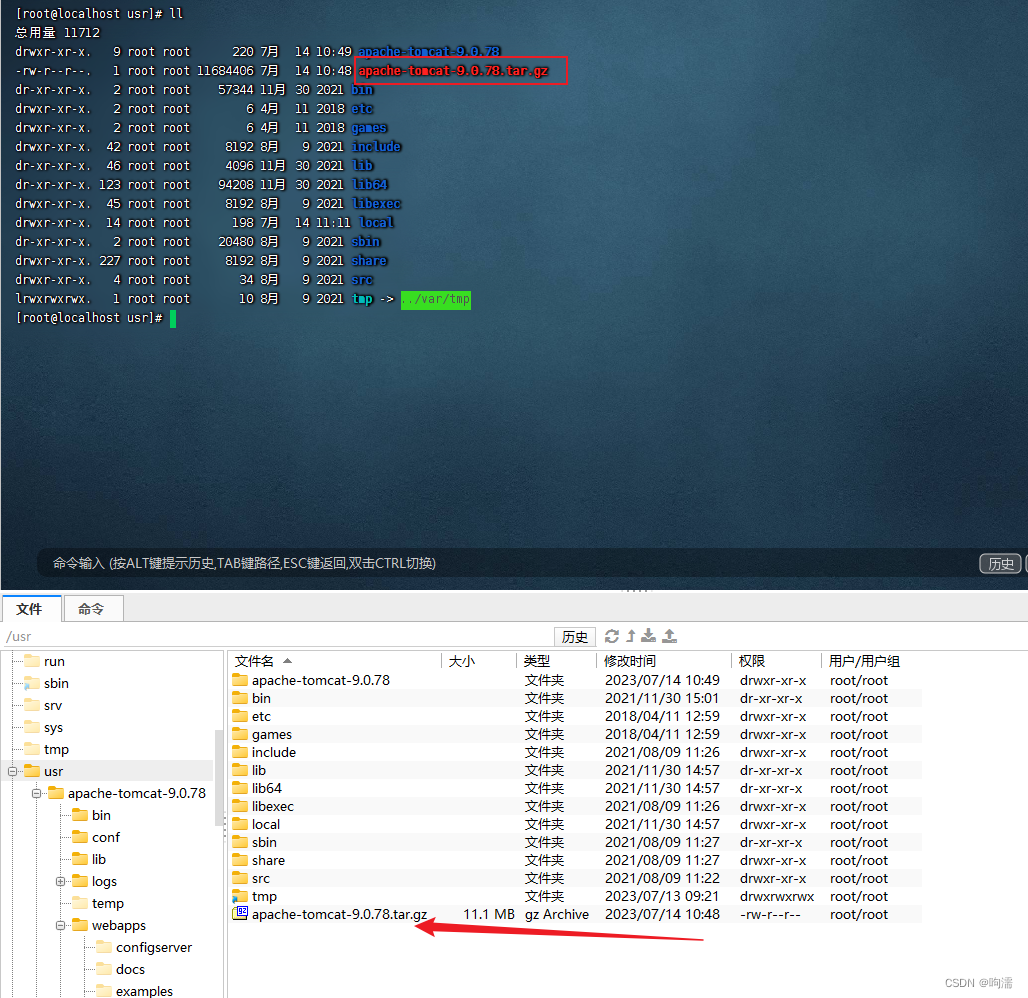The image size is (1028, 998).
Task: Click the lib folder icon in file list
Action: click(240, 770)
